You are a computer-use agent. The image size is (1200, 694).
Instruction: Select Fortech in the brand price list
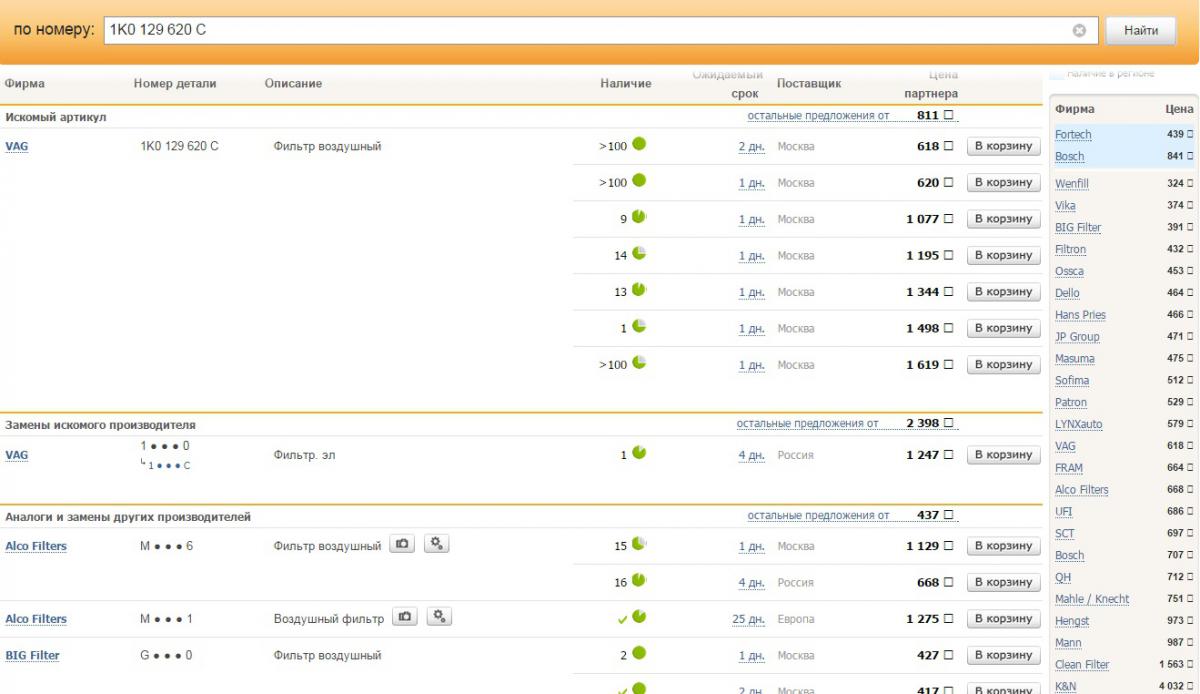pyautogui.click(x=1073, y=135)
